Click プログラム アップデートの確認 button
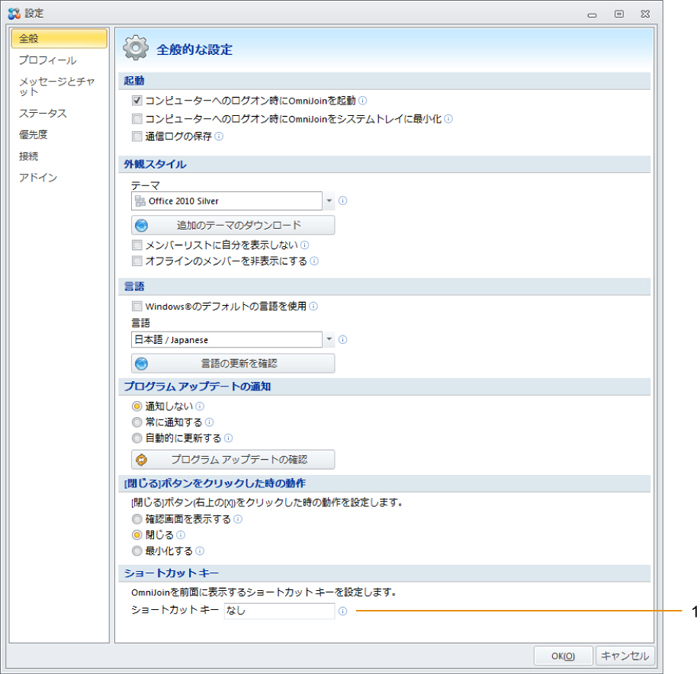Screen dimensions: 700x674 [233, 459]
